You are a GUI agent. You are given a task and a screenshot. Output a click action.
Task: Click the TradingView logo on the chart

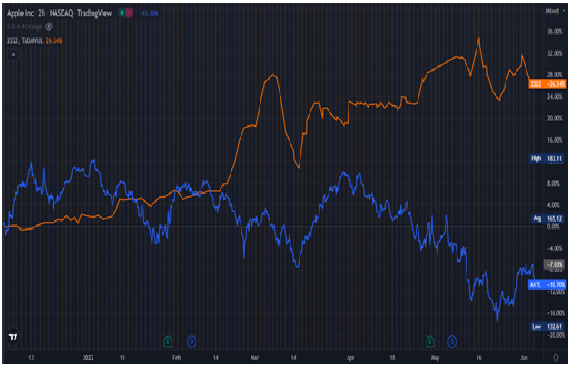point(13,337)
